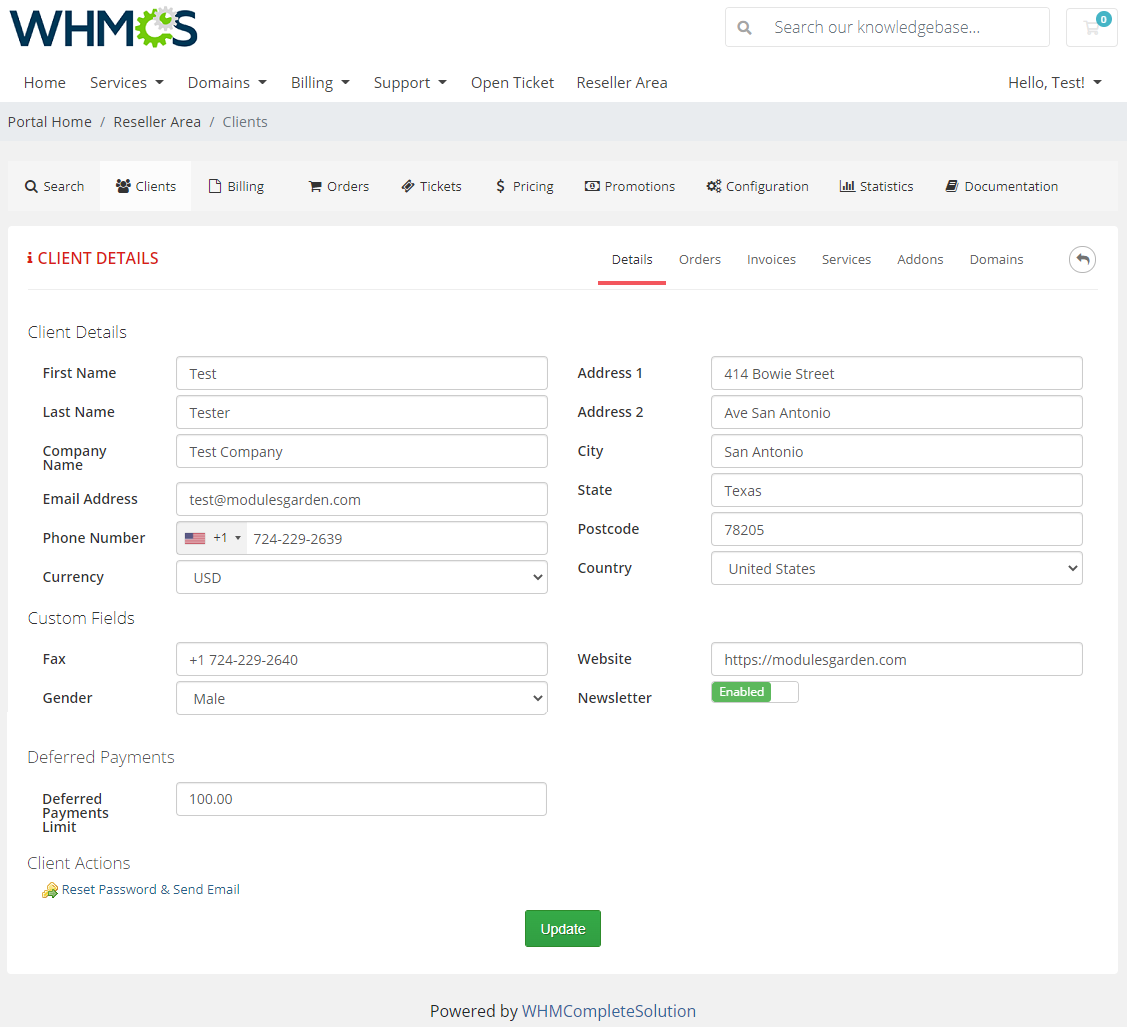Viewport: 1127px width, 1027px height.
Task: Open the Search tab with magnifier icon
Action: pyautogui.click(x=53, y=186)
